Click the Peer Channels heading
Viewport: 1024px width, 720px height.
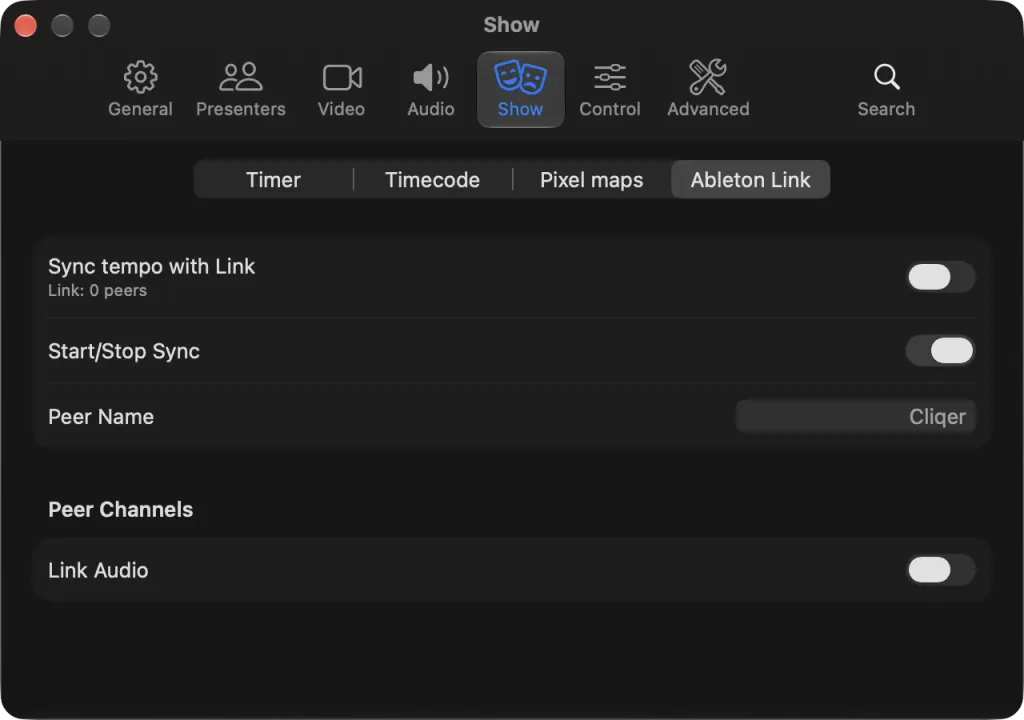click(121, 510)
